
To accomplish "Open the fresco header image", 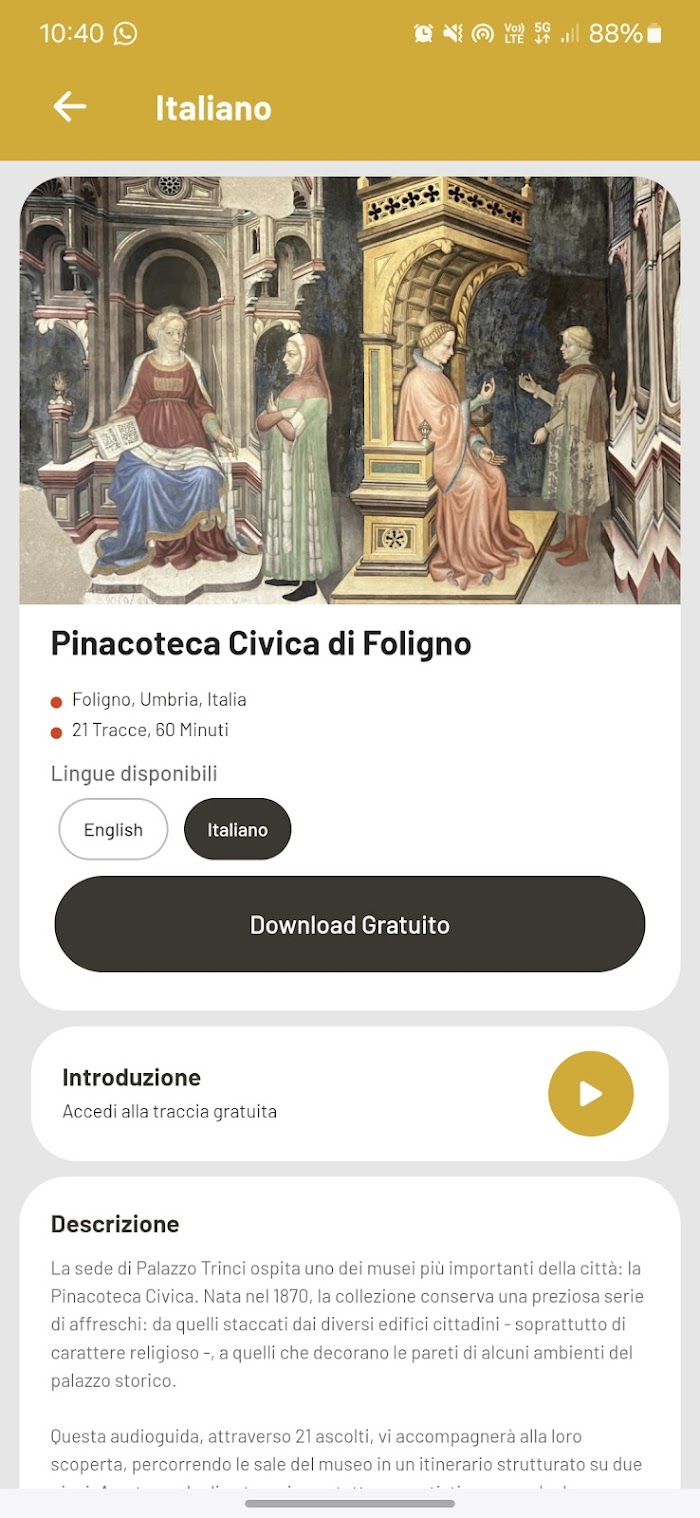I will 350,390.
